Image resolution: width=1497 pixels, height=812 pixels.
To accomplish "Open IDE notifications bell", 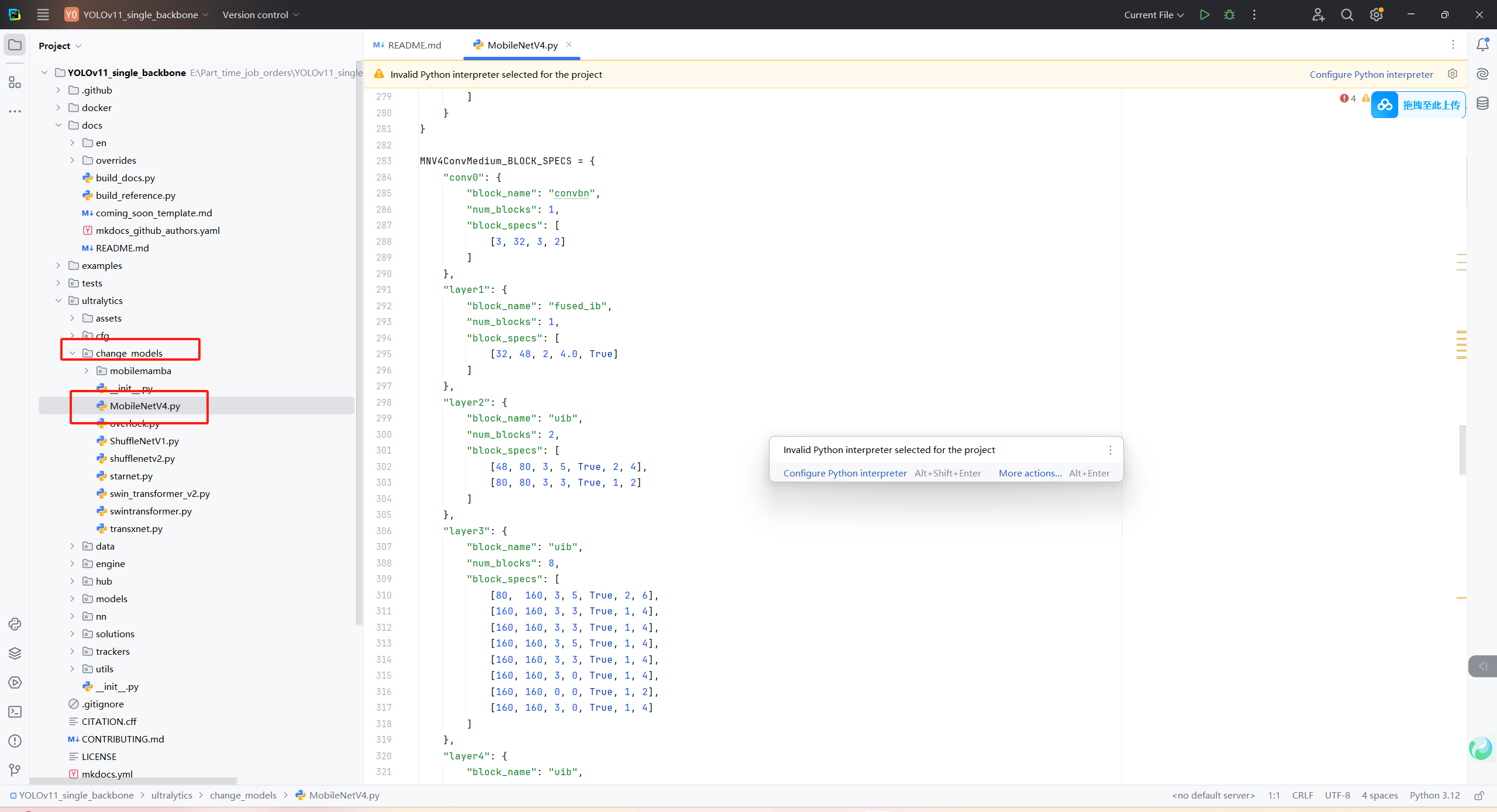I will (x=1482, y=45).
